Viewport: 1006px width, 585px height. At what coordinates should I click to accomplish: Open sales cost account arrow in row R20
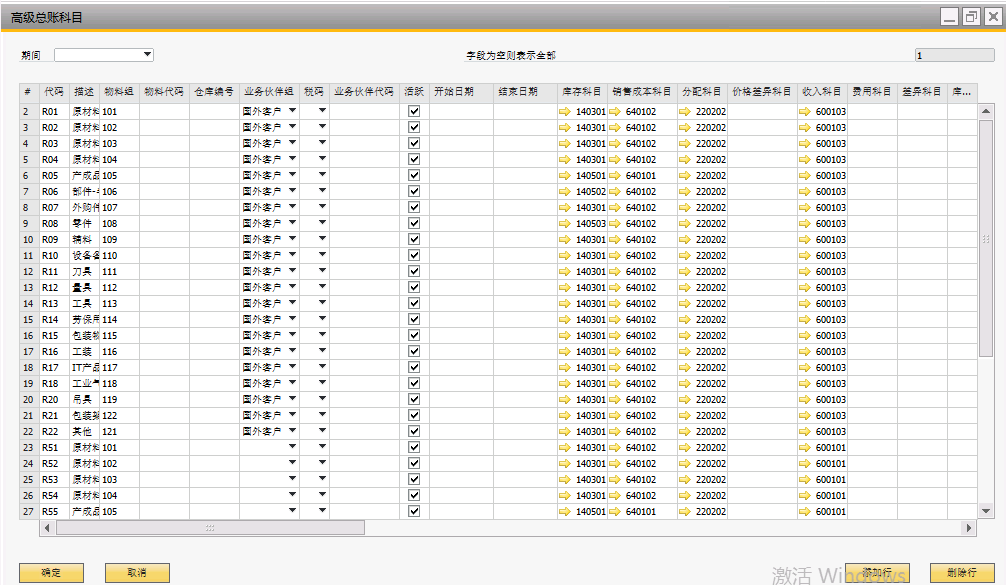(x=615, y=400)
